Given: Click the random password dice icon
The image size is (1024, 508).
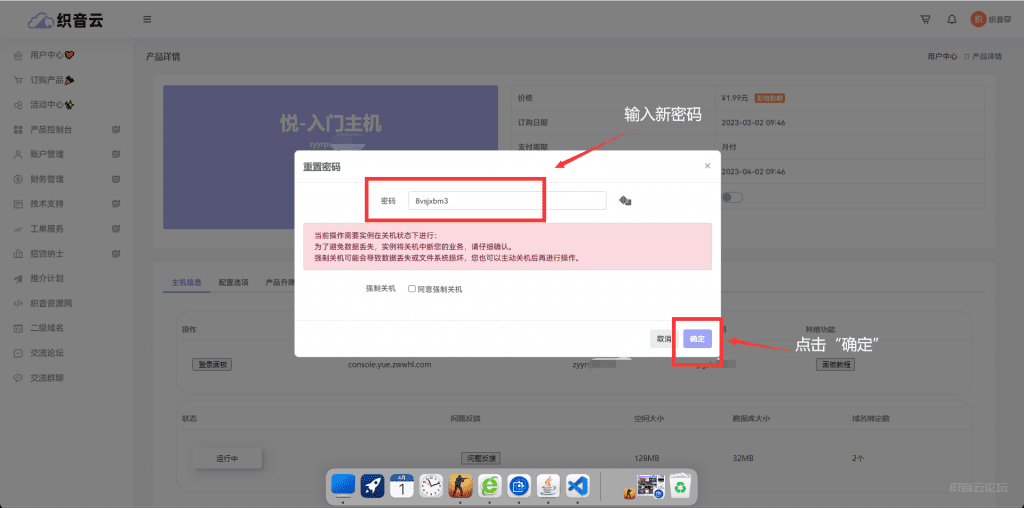Looking at the screenshot, I should pos(625,201).
